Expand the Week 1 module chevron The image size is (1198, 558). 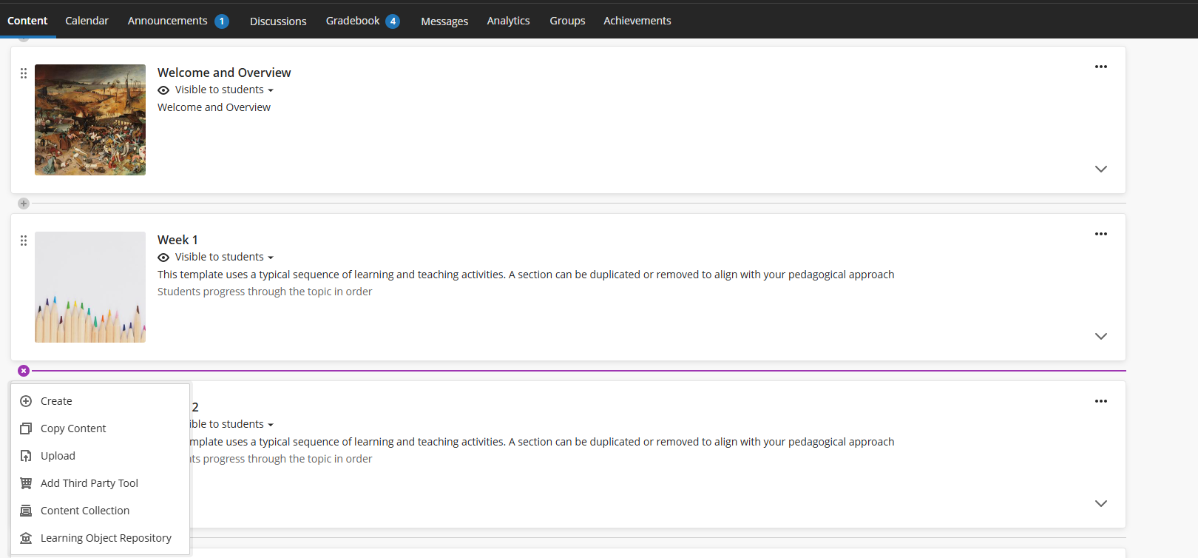click(x=1100, y=336)
